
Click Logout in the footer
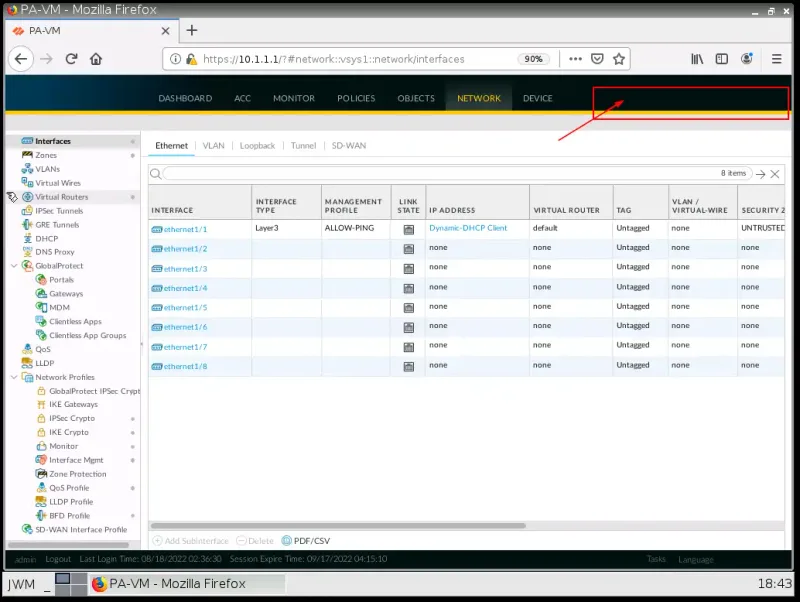58,559
